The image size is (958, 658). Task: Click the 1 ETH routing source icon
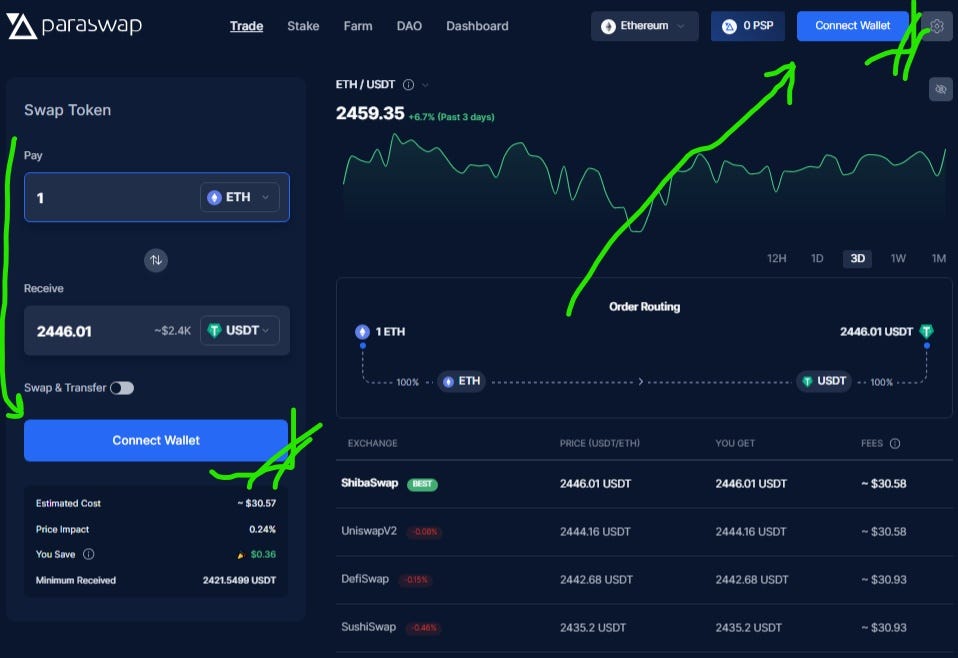click(x=362, y=332)
